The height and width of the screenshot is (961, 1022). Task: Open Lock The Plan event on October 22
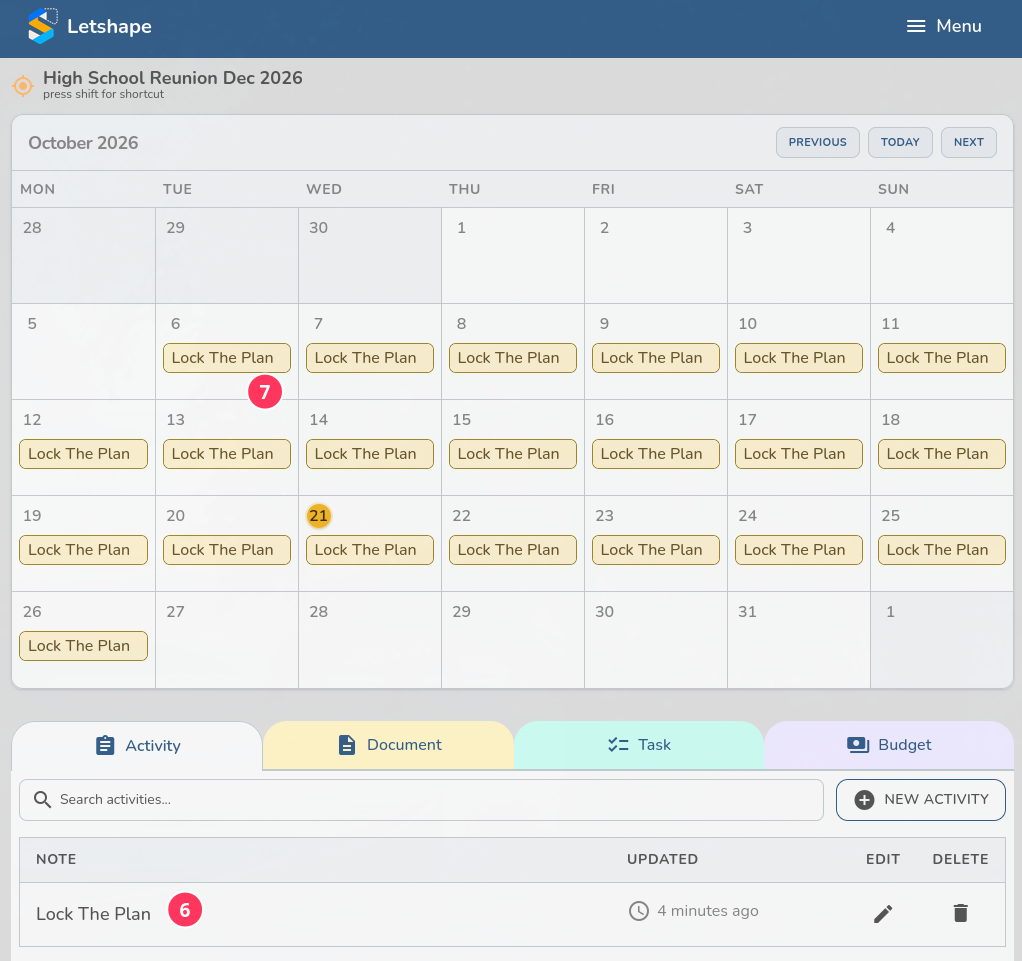tap(513, 550)
